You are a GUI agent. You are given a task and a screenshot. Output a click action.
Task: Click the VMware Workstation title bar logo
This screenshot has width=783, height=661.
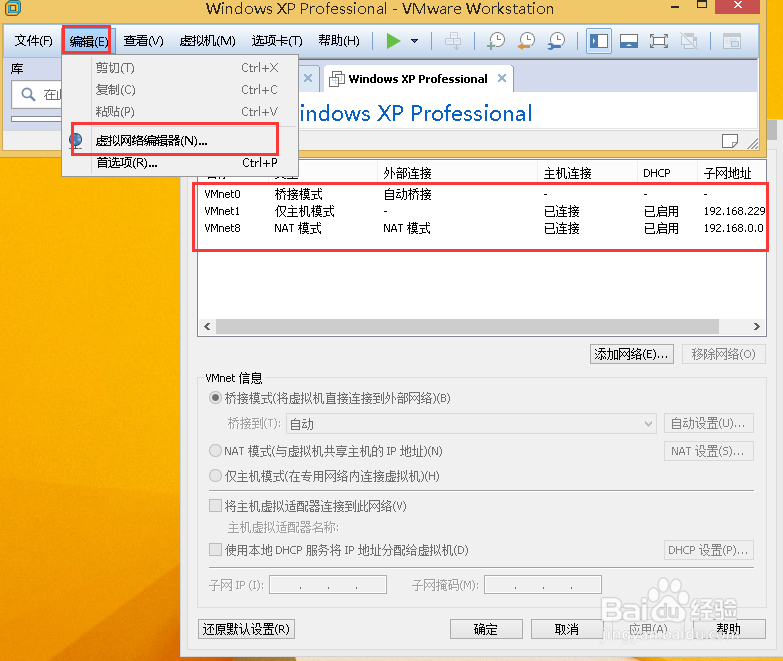point(12,7)
